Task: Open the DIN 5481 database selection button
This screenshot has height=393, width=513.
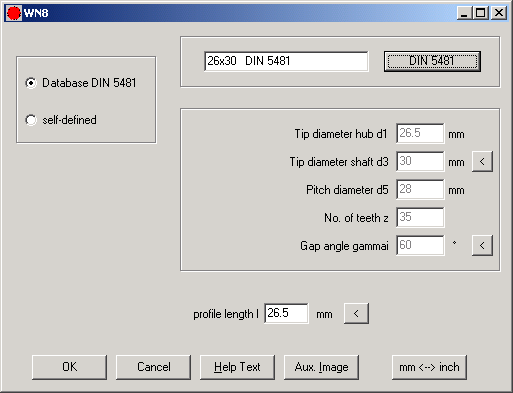Action: tap(432, 61)
